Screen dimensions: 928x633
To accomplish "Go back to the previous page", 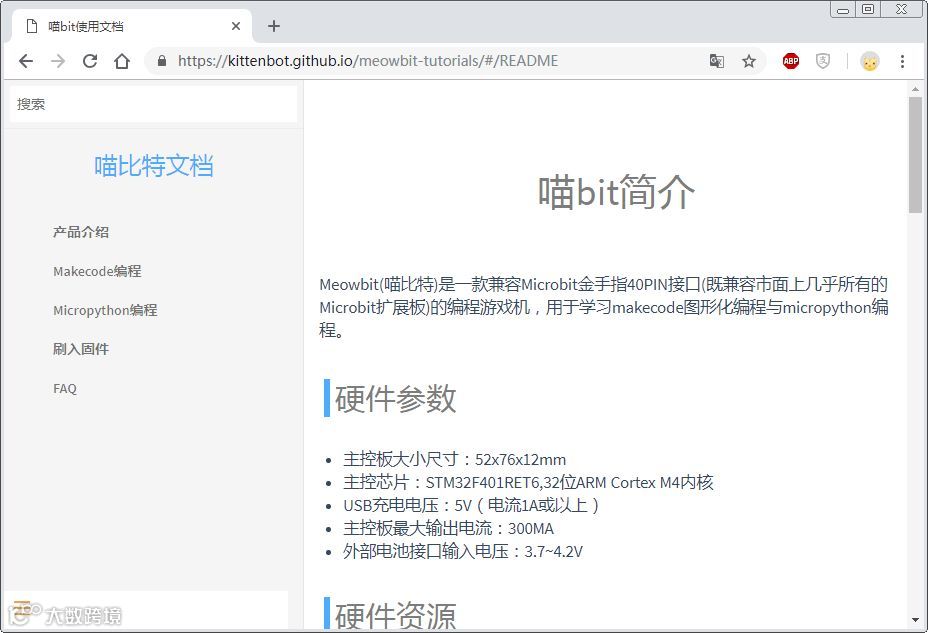I will (x=26, y=61).
